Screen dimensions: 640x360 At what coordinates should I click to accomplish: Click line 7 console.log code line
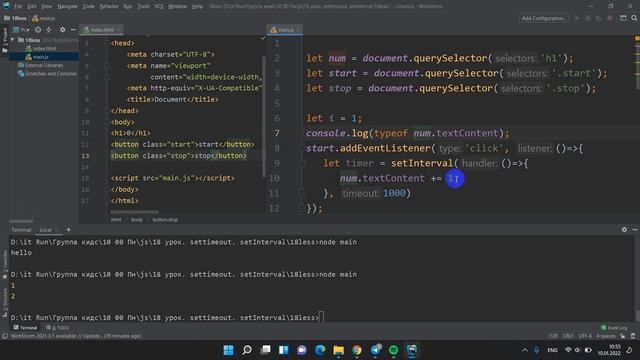tap(407, 133)
